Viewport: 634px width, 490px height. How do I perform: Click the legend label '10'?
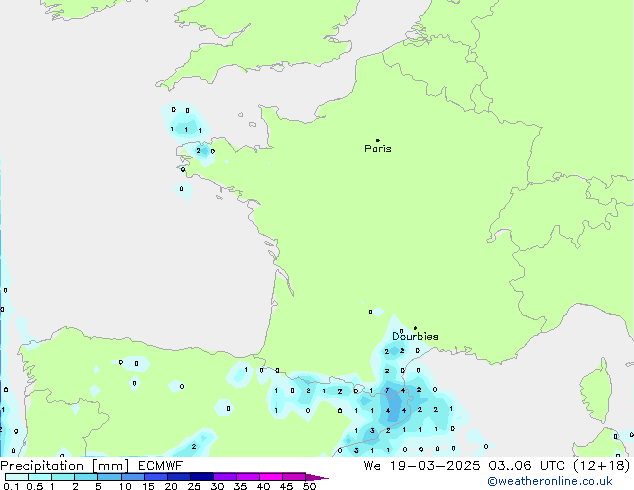(x=125, y=486)
